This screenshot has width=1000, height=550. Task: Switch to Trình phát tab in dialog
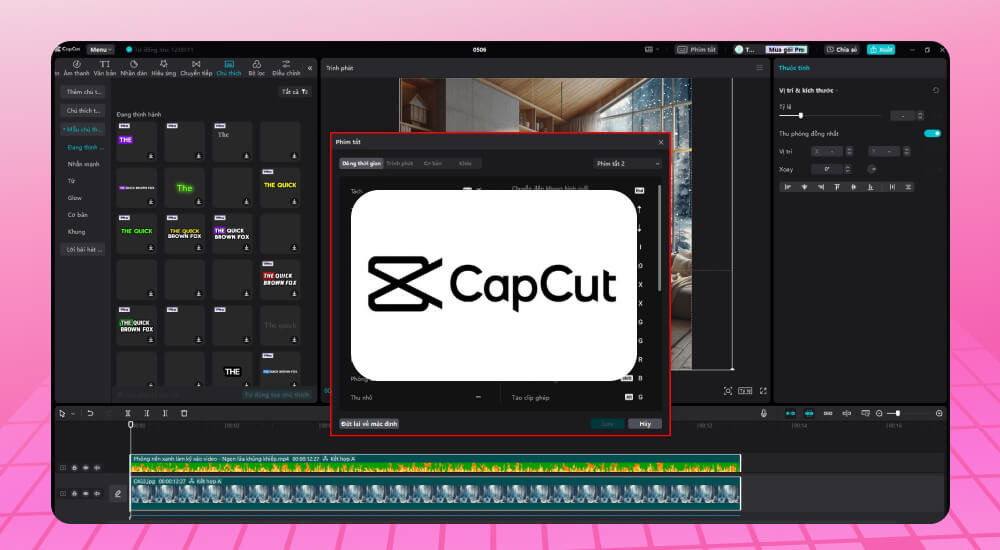tap(400, 163)
